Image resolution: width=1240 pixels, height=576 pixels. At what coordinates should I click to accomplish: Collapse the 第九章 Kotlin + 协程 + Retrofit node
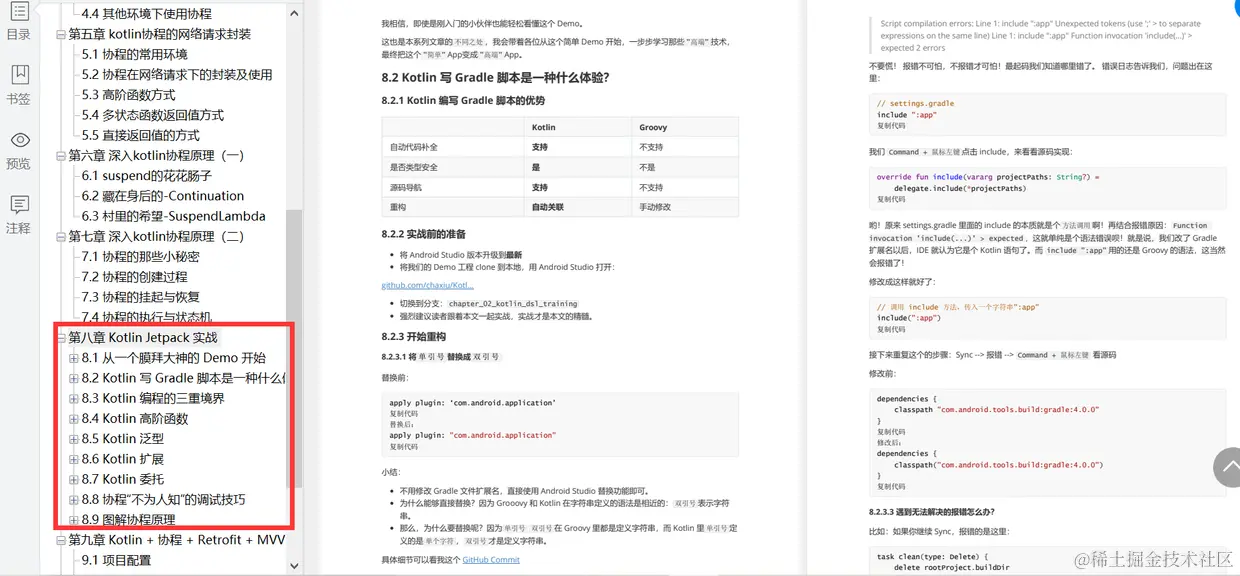(61, 540)
